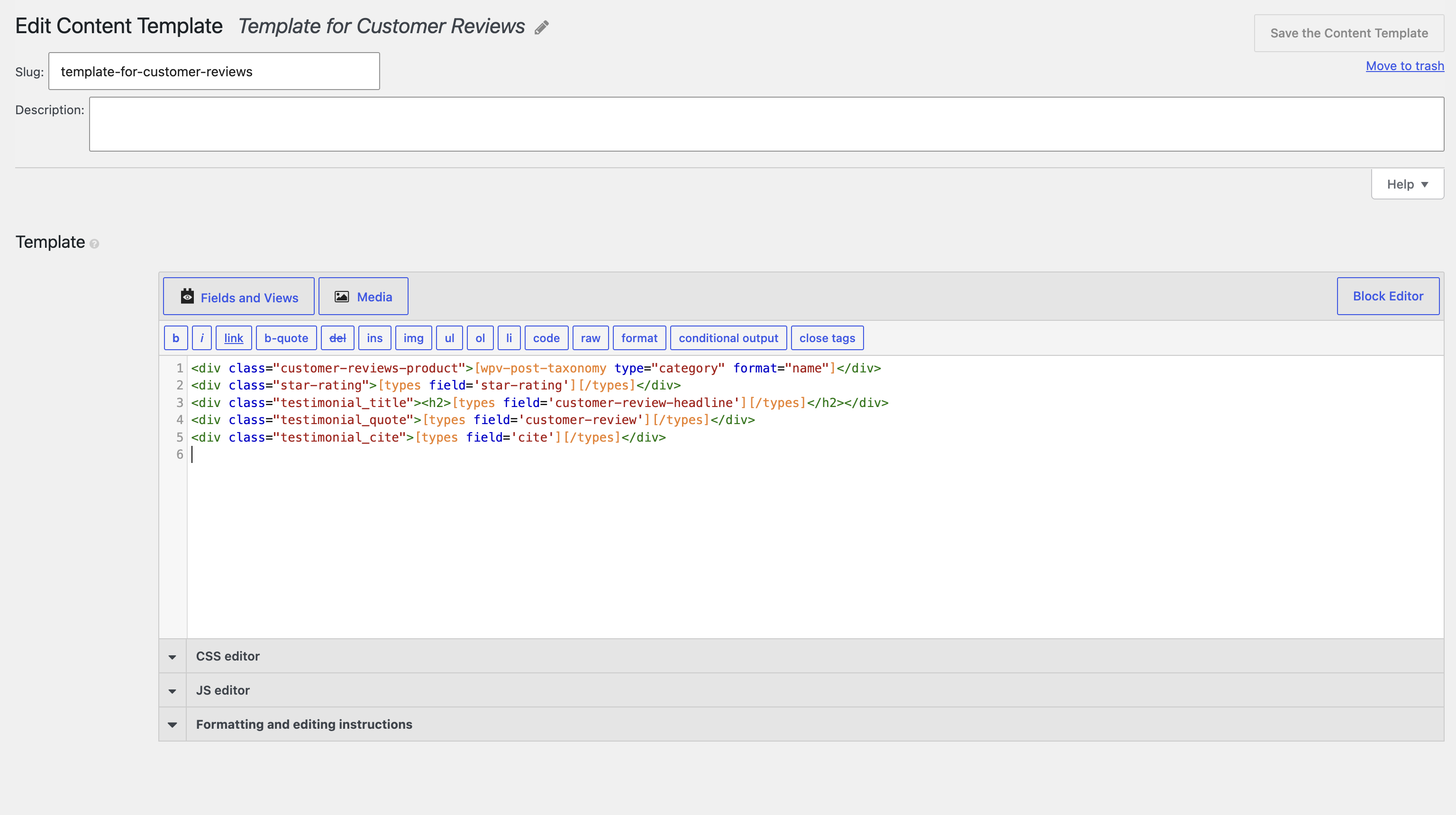Edit the Slug input field

(214, 71)
